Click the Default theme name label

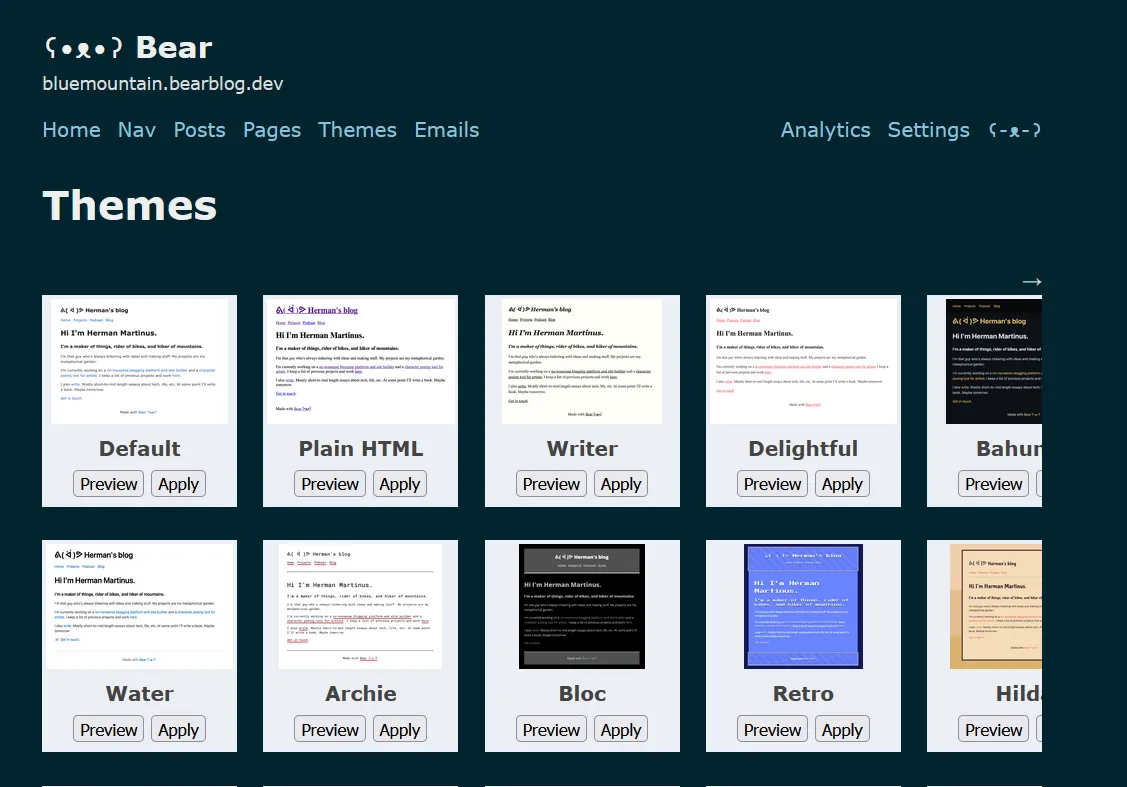pyautogui.click(x=139, y=448)
